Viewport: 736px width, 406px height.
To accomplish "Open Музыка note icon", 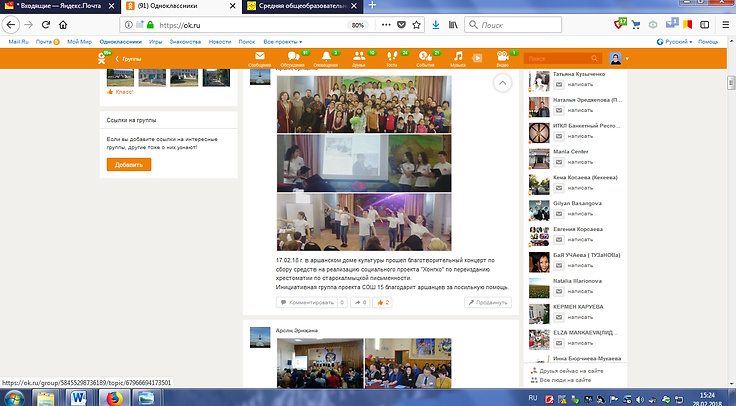I will pyautogui.click(x=458, y=56).
